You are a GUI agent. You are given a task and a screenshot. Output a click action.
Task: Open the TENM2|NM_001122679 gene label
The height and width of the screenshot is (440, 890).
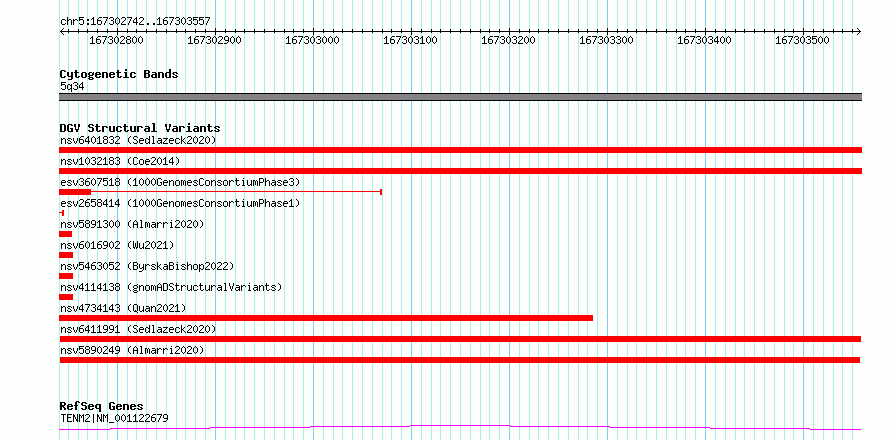pos(114,419)
